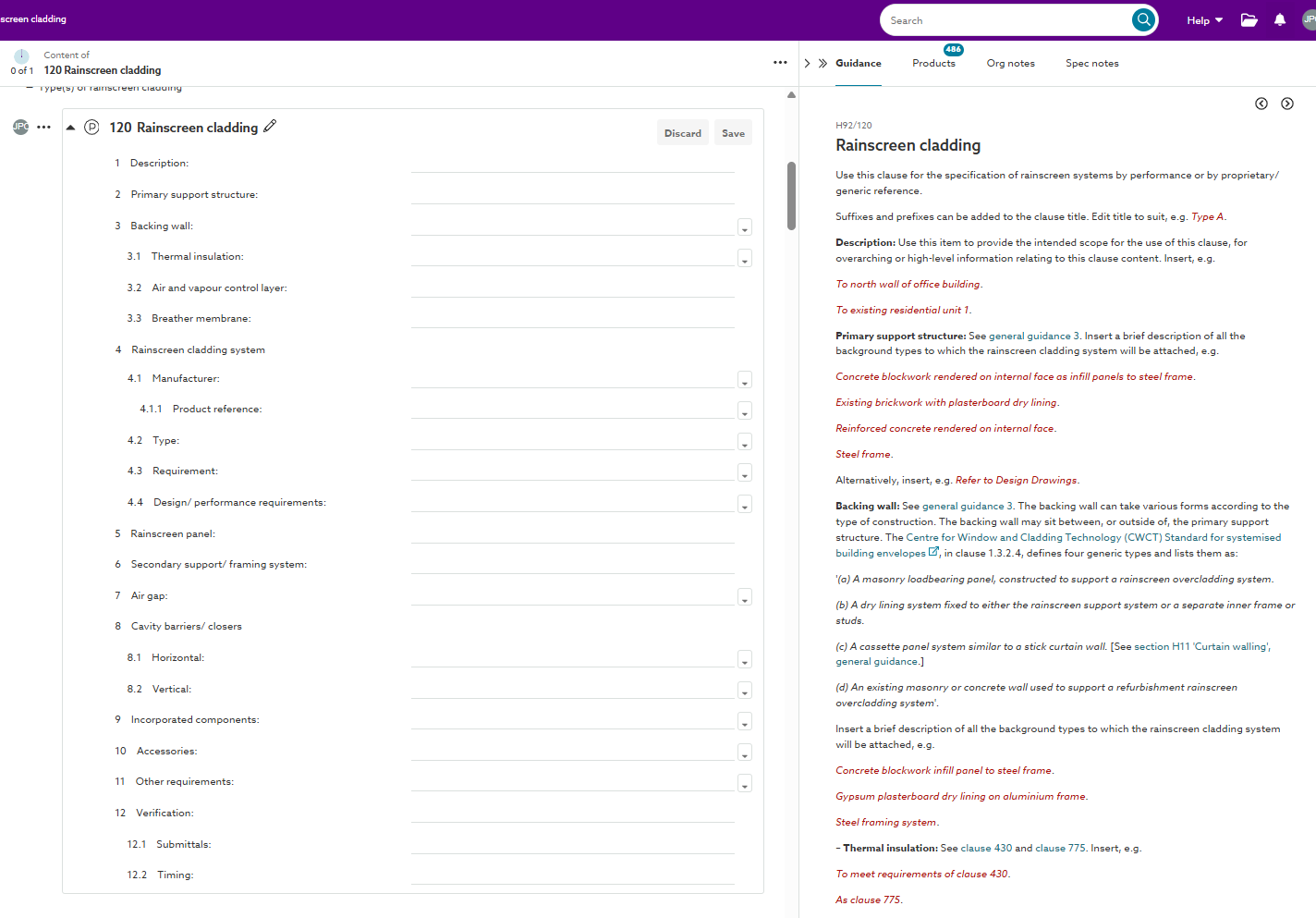Open the clause 430 link
Image resolution: width=1316 pixels, height=918 pixels.
986,848
